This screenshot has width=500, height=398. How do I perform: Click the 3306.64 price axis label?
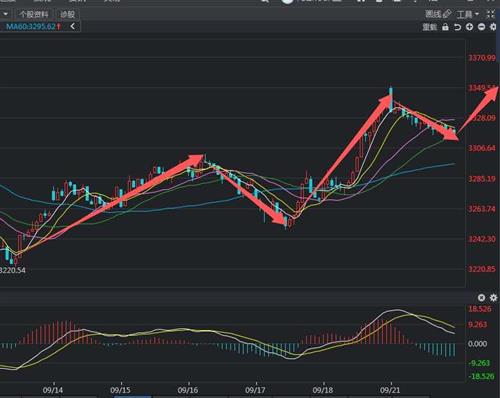click(x=482, y=148)
